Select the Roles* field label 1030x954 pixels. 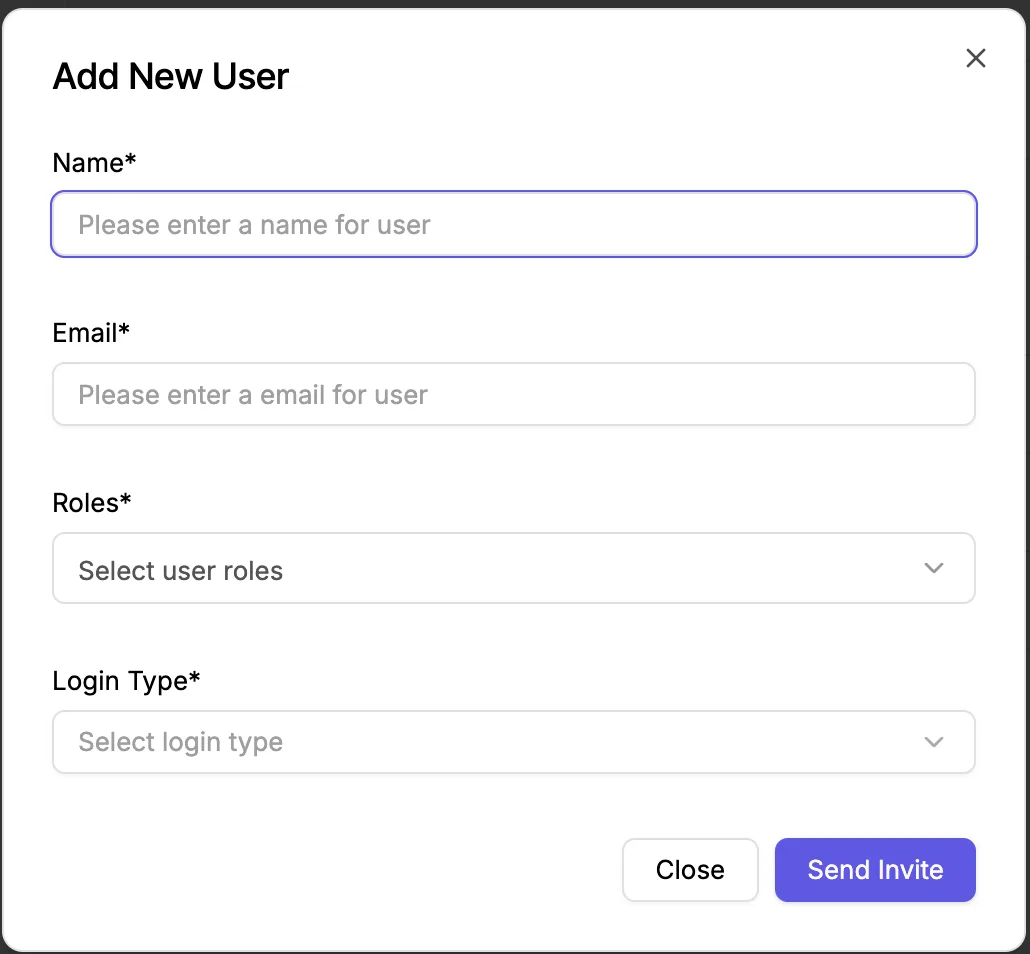pyautogui.click(x=92, y=503)
